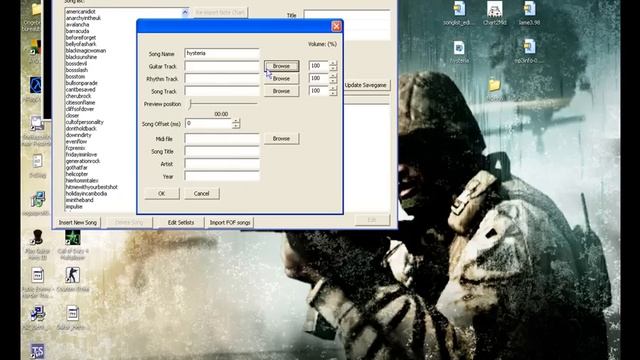
Task: Open Edit Setlists in editor window
Action: click(181, 222)
